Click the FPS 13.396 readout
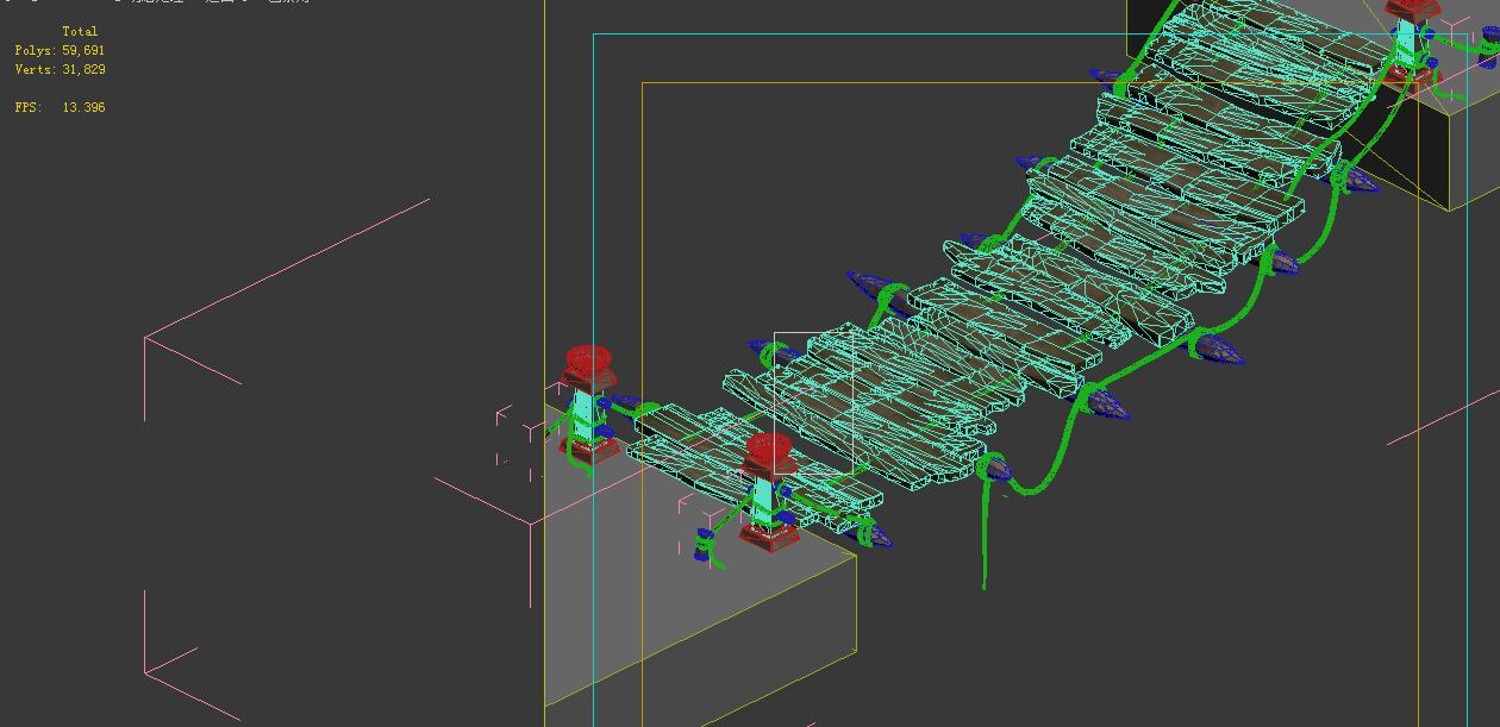This screenshot has width=1500, height=727. [x=60, y=107]
